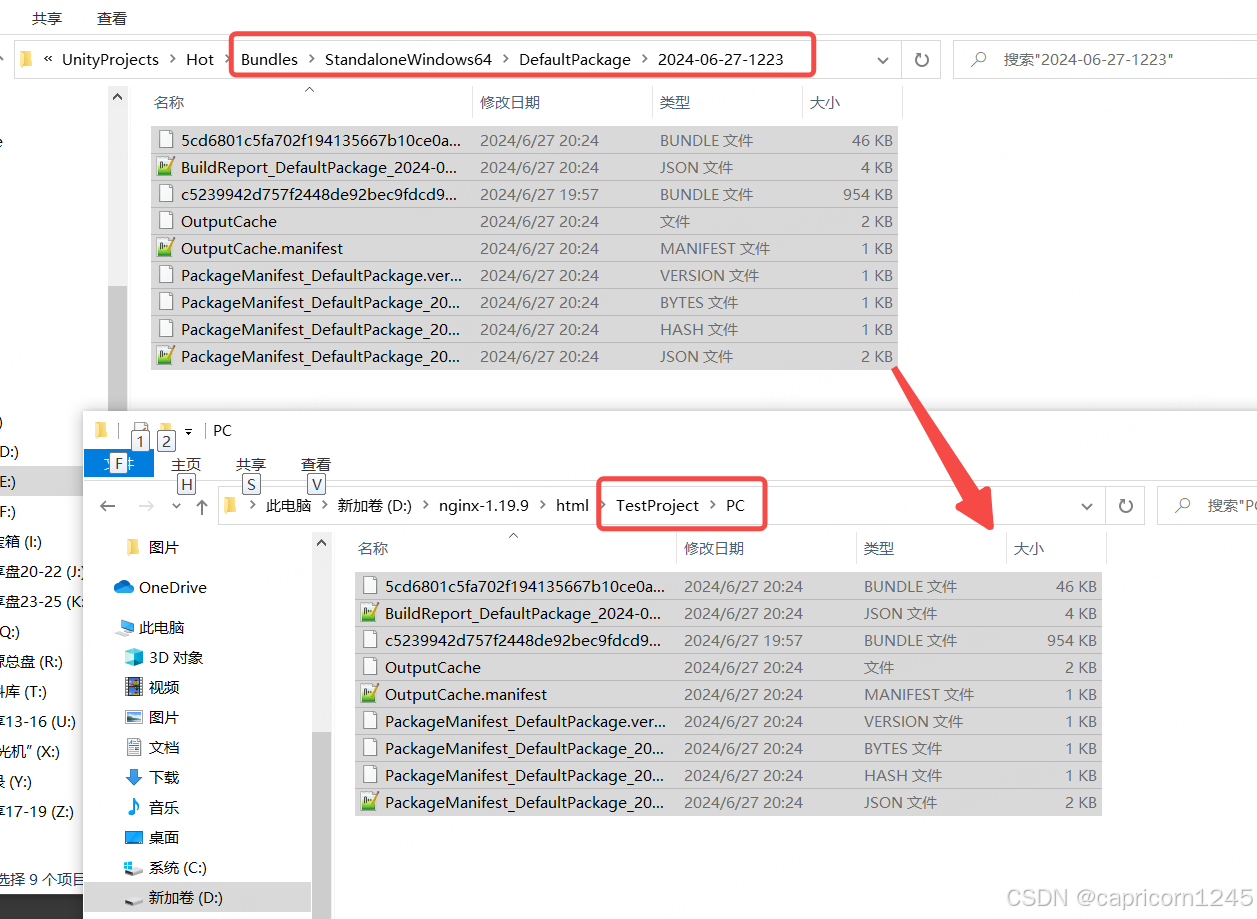
Task: Click nginx-1.19.9 in the PC window breadcrumb
Action: (x=484, y=506)
